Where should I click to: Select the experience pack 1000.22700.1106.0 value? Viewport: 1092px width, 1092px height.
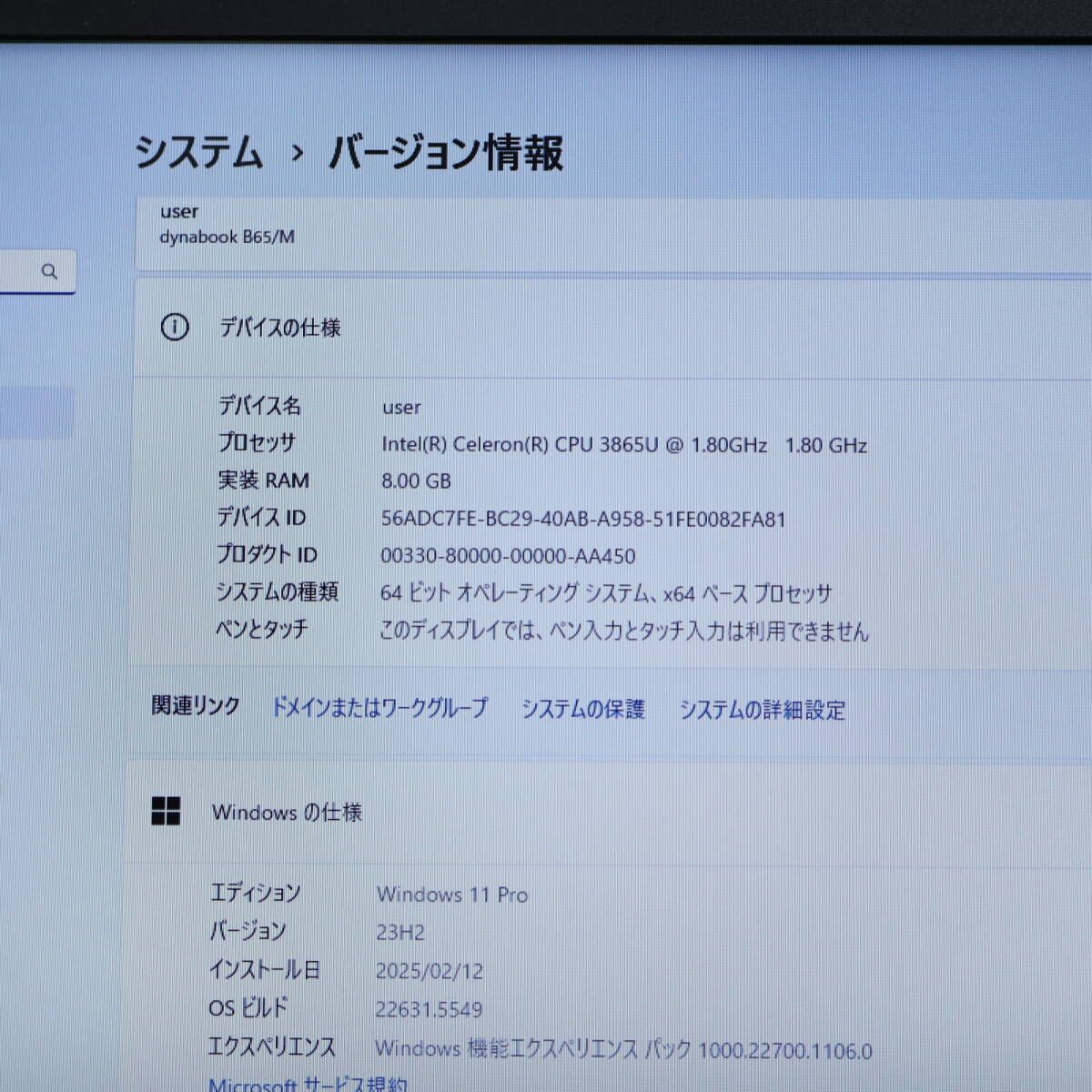coord(623,1049)
